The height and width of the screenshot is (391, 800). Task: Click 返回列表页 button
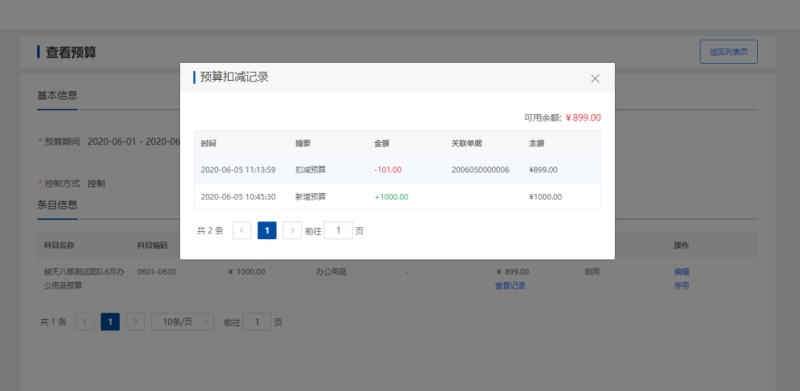(x=729, y=52)
